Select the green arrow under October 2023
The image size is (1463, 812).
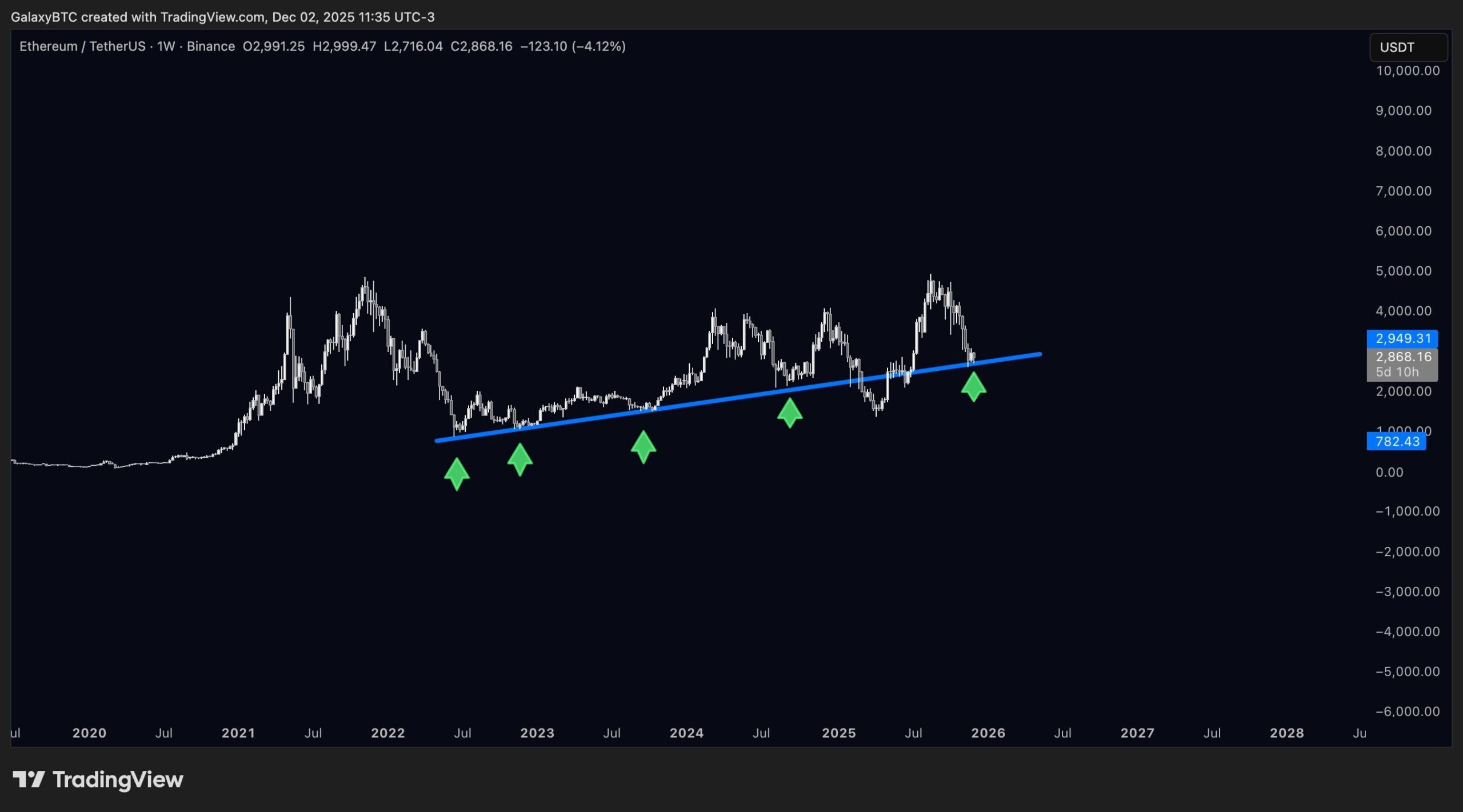pos(643,447)
